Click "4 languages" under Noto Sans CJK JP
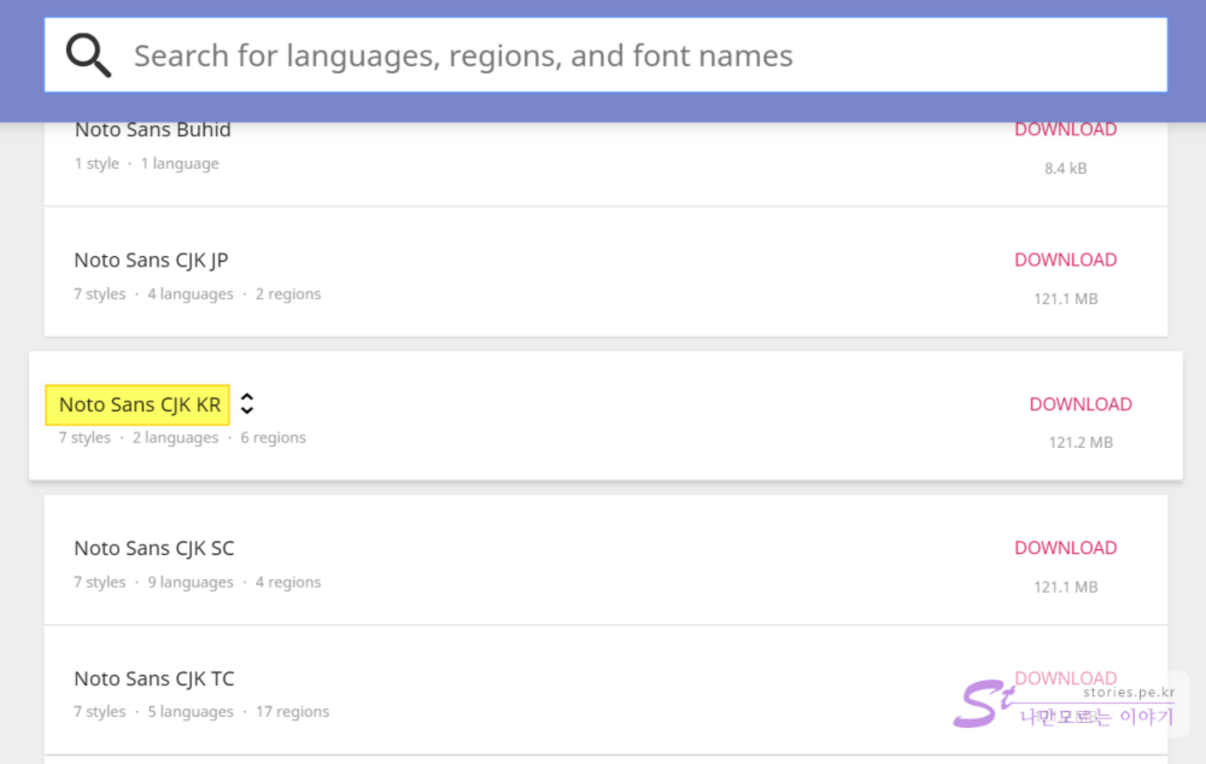The height and width of the screenshot is (764, 1206). [x=190, y=294]
